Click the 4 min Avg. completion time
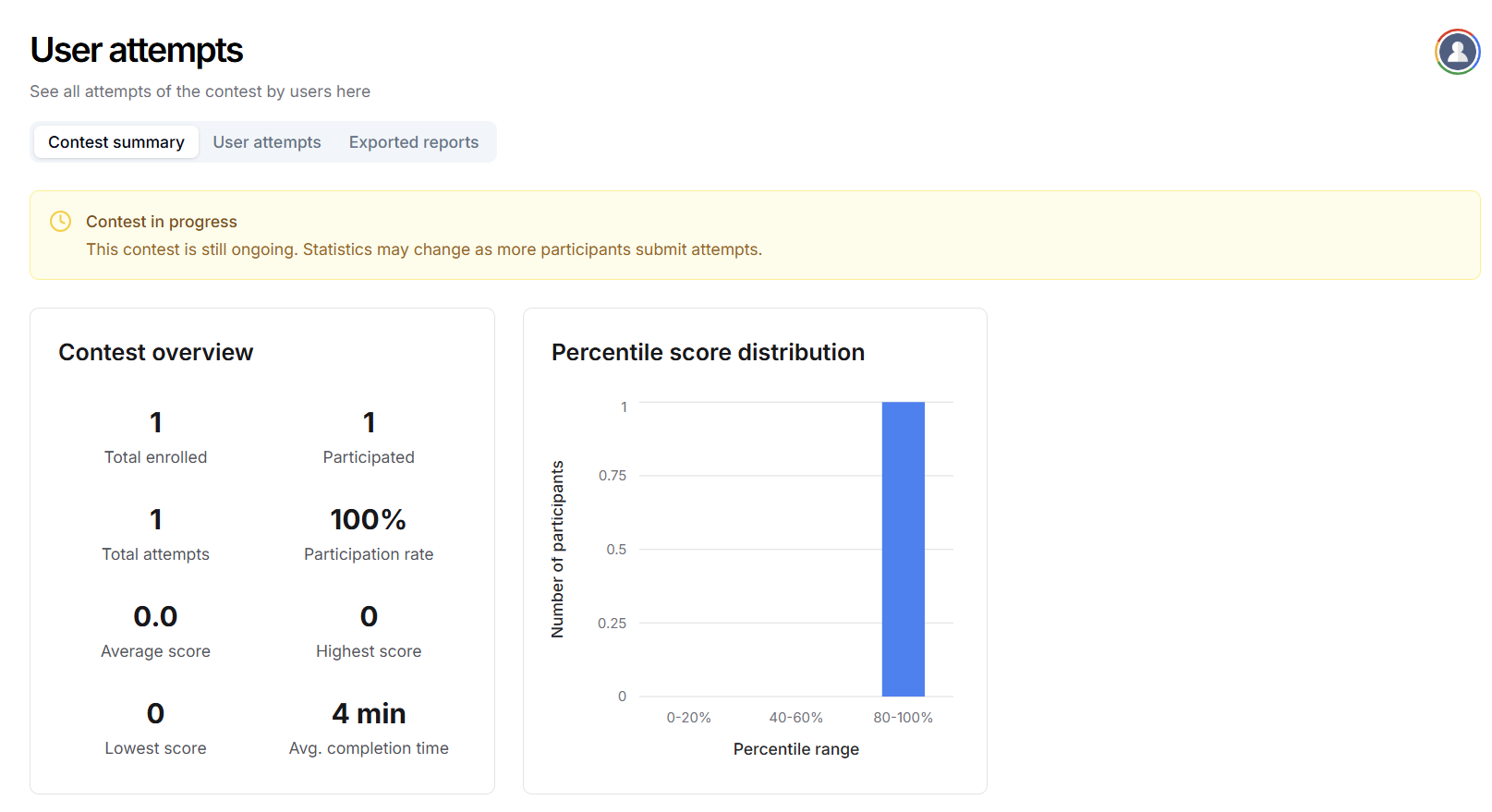The width and height of the screenshot is (1492, 812). point(369,714)
